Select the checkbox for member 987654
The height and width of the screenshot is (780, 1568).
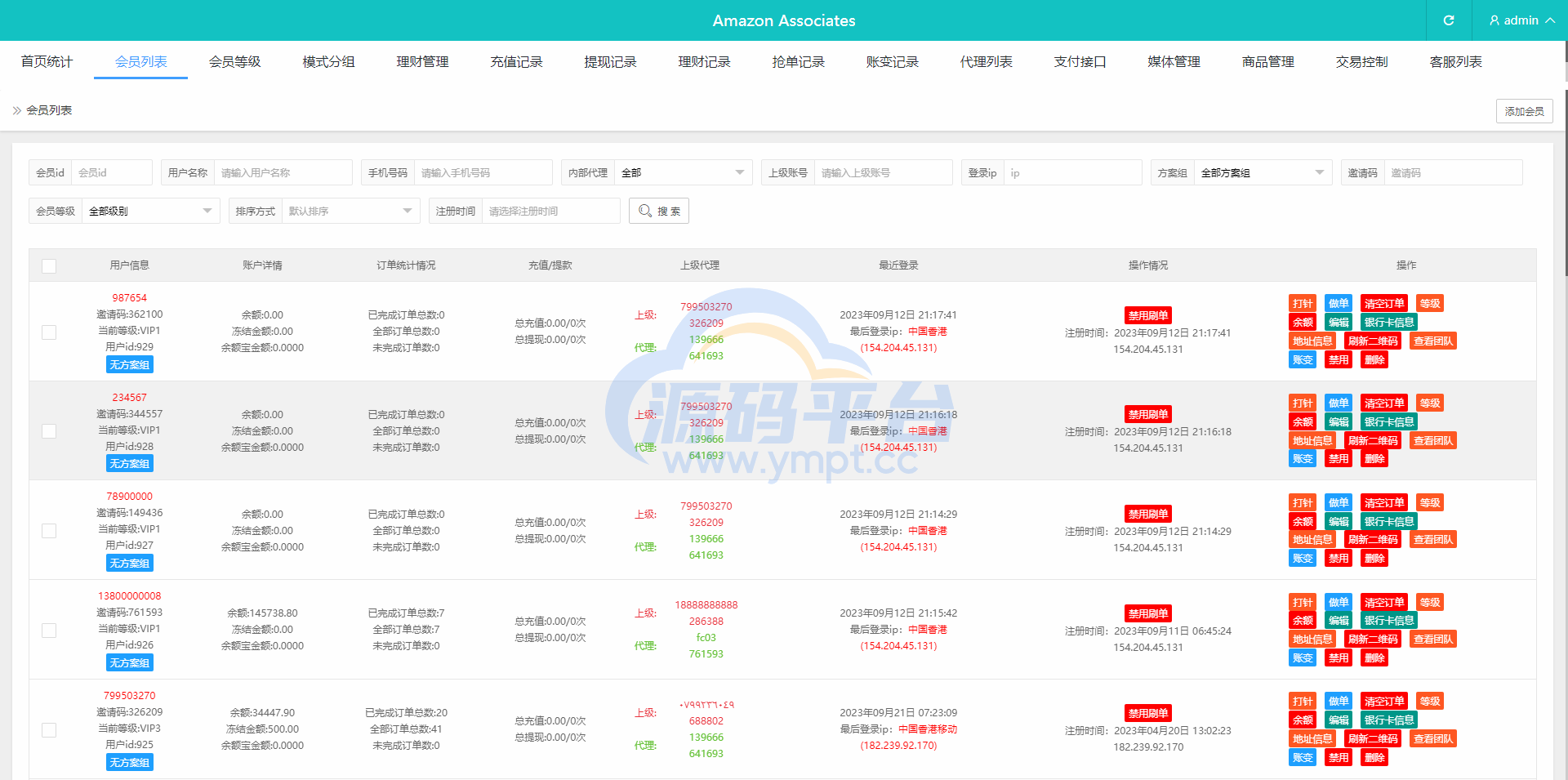click(49, 332)
